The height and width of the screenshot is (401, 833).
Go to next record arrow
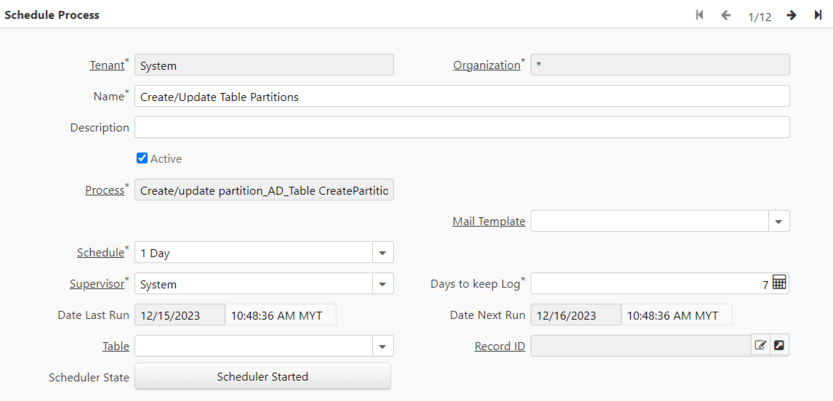point(791,15)
